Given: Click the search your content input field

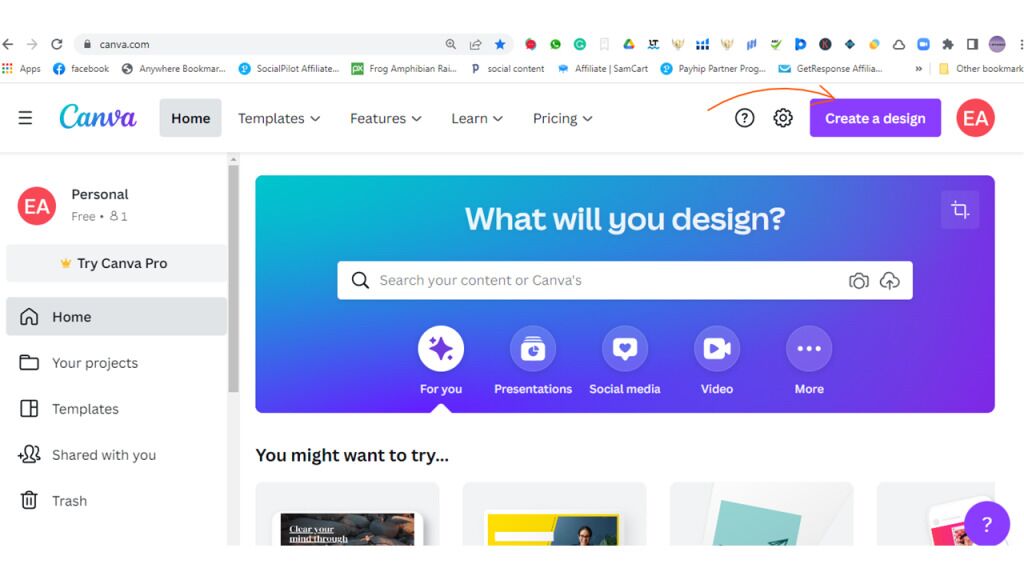Looking at the screenshot, I should (607, 281).
